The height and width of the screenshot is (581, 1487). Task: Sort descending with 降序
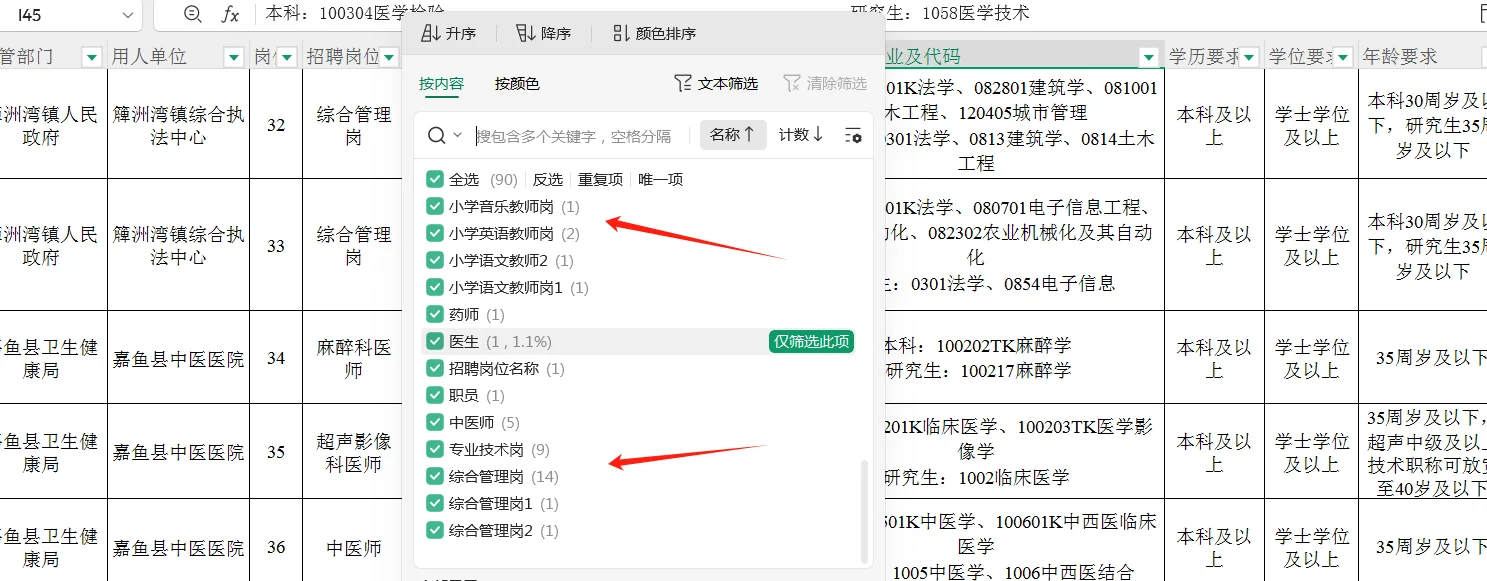[x=543, y=33]
